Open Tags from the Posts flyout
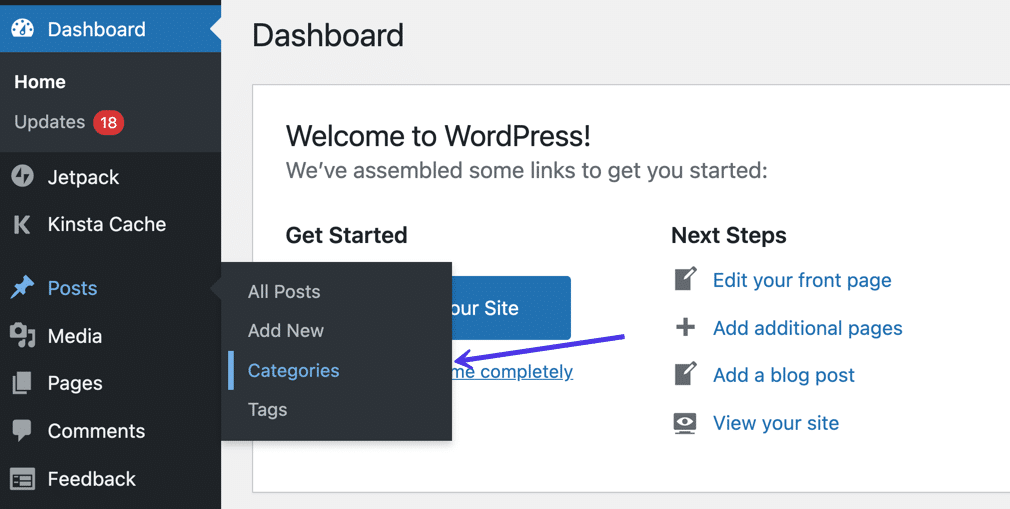 [x=267, y=410]
